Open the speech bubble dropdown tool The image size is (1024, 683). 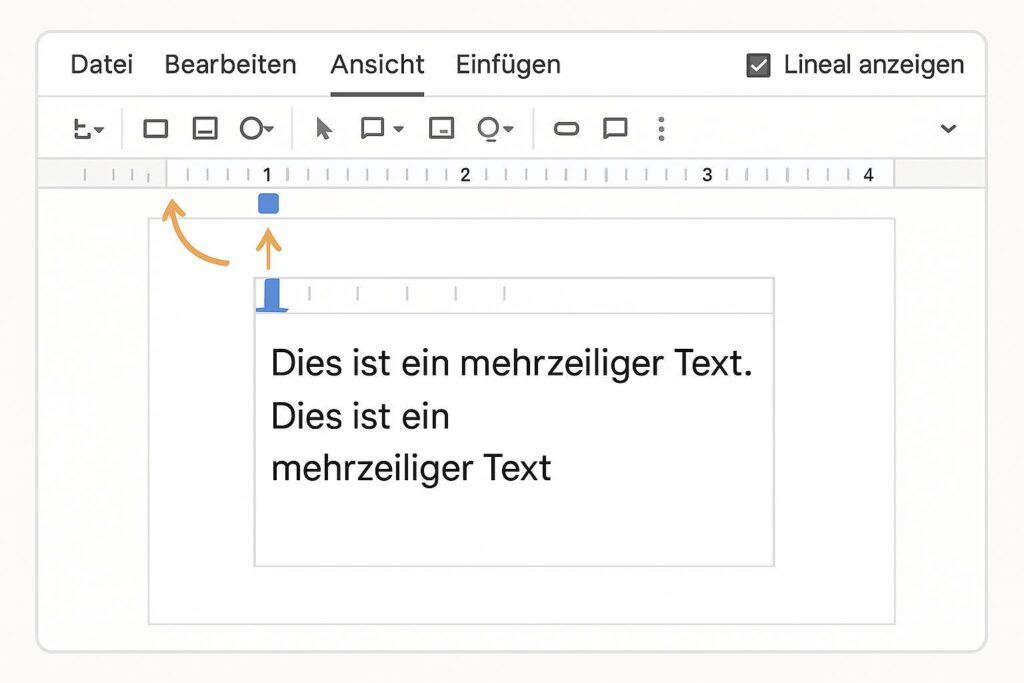click(381, 129)
